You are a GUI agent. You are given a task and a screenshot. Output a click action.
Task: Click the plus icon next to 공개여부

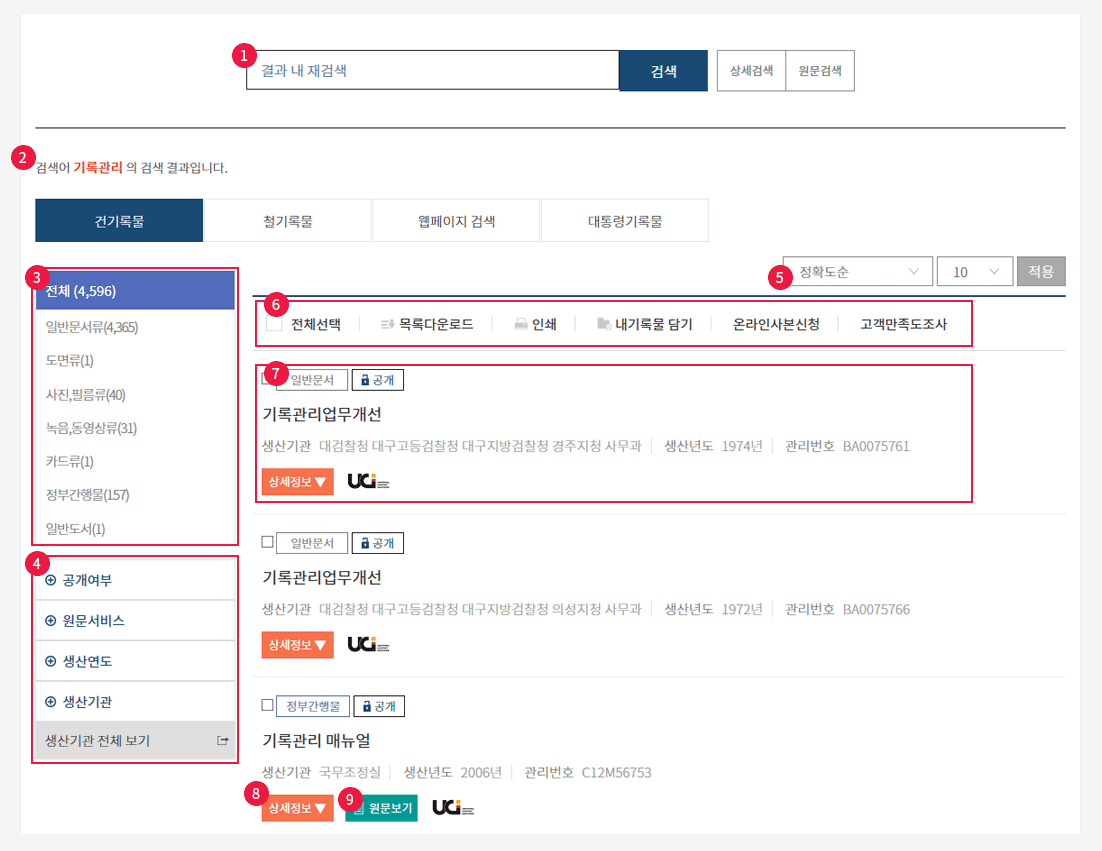tap(51, 580)
